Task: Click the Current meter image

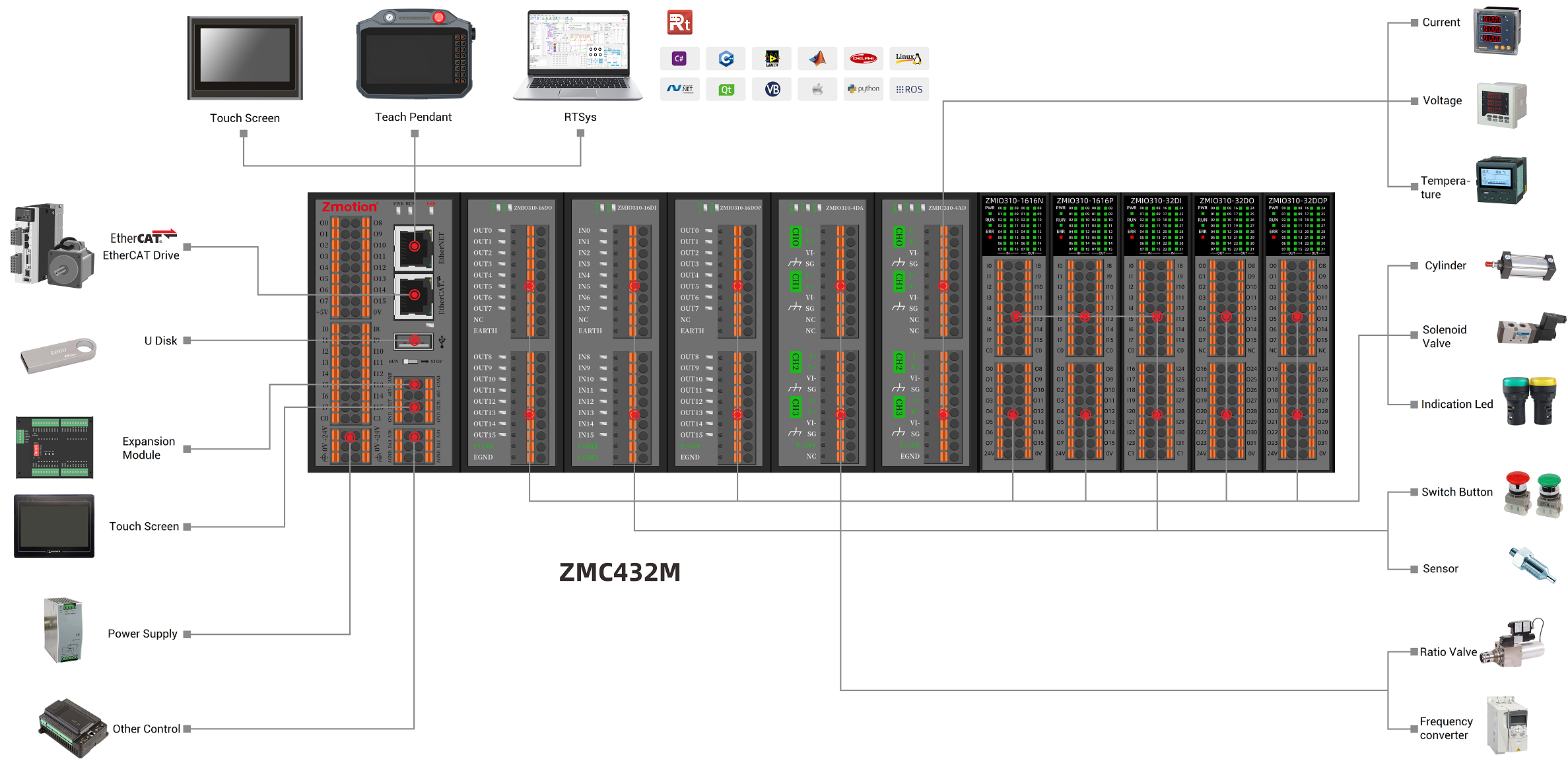Action: pyautogui.click(x=1497, y=30)
